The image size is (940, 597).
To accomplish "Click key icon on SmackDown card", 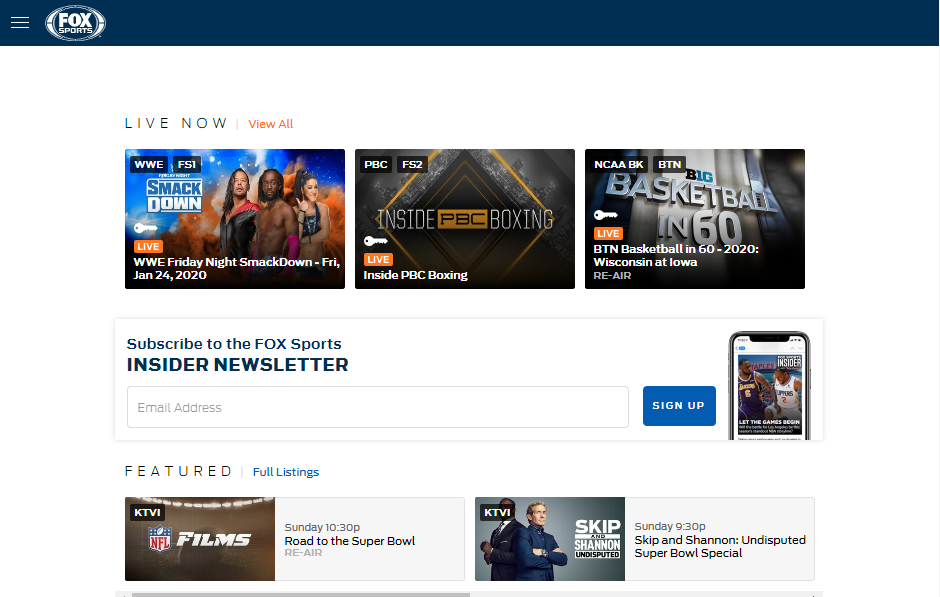I will pyautogui.click(x=145, y=228).
